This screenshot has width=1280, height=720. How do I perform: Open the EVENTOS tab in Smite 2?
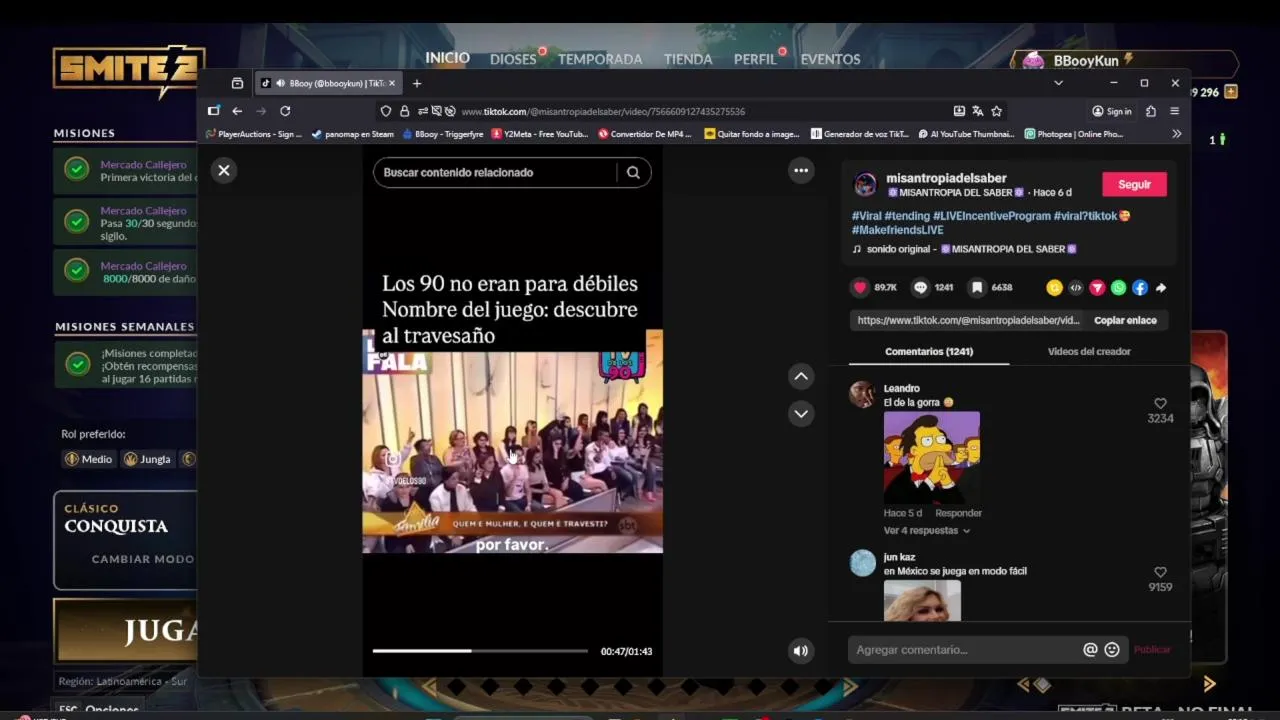[x=830, y=59]
